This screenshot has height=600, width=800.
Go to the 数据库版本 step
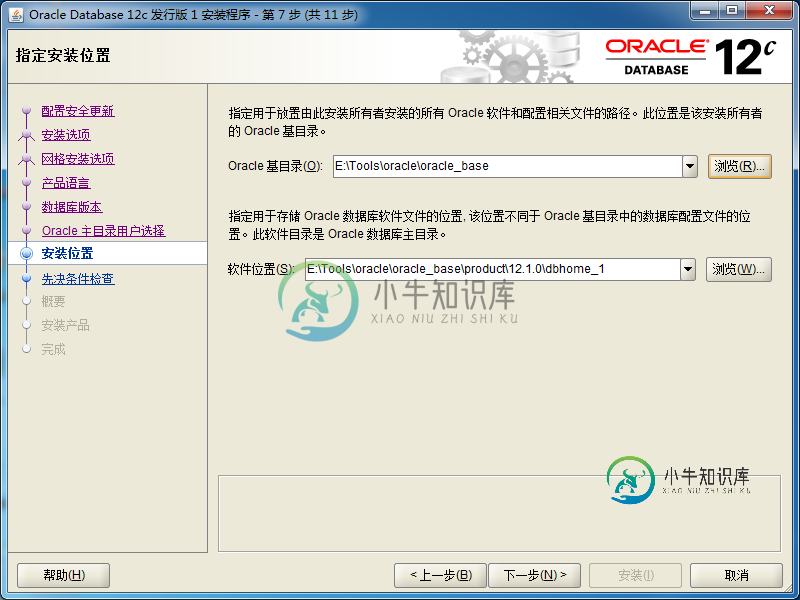(72, 207)
